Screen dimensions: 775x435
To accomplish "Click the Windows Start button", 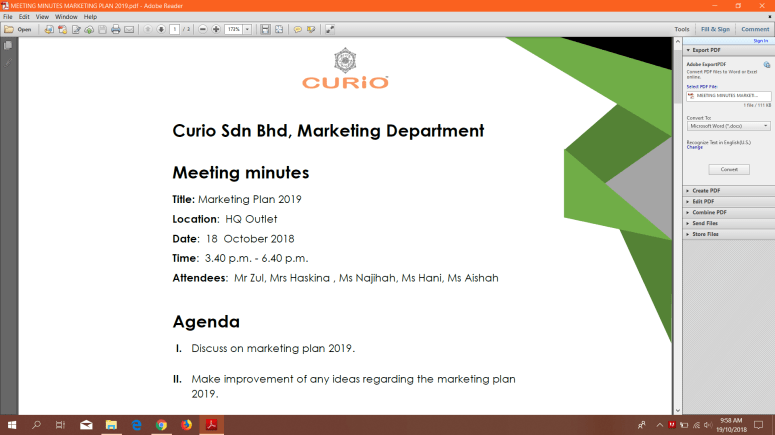I will (12, 425).
